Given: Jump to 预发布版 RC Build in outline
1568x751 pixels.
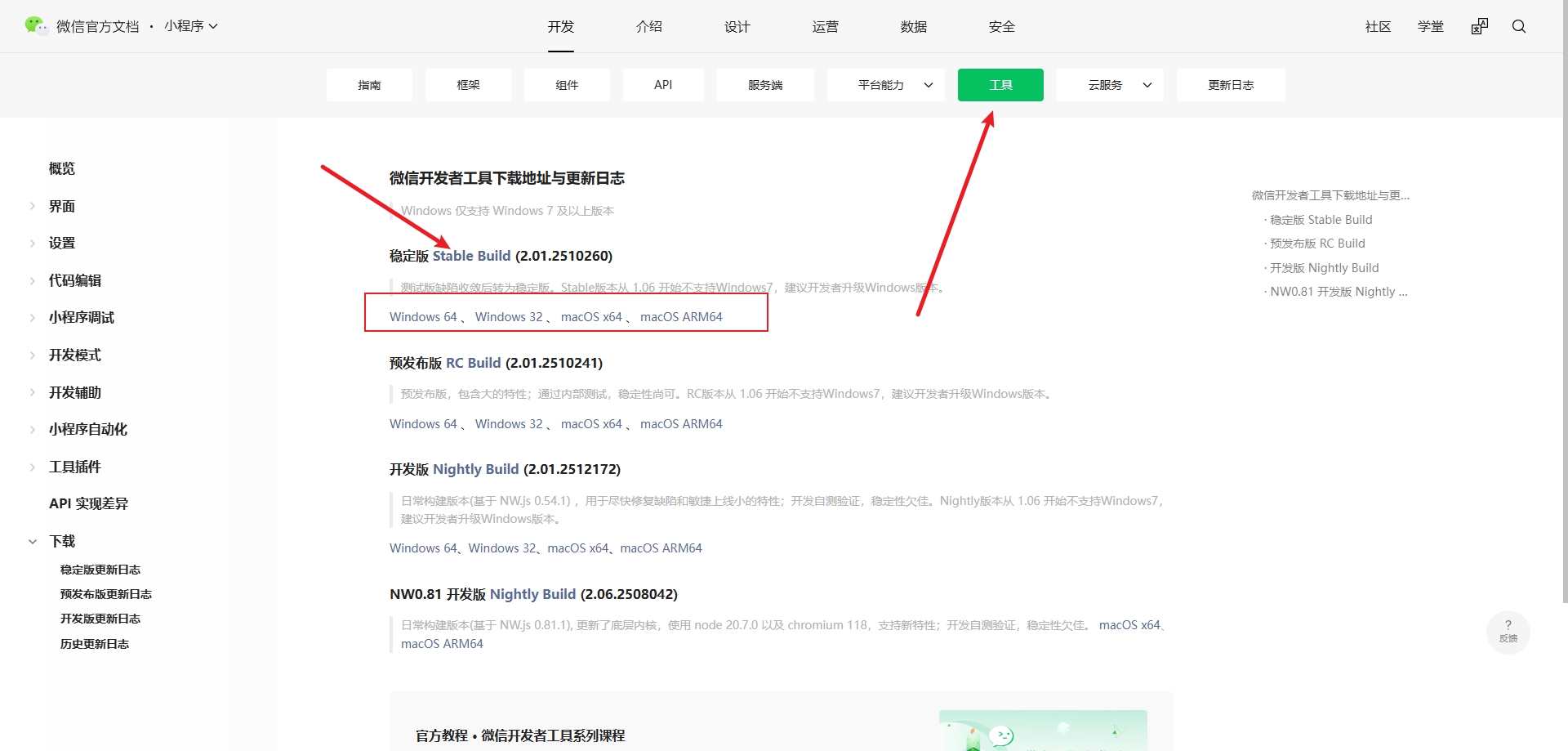Looking at the screenshot, I should click(x=1317, y=244).
